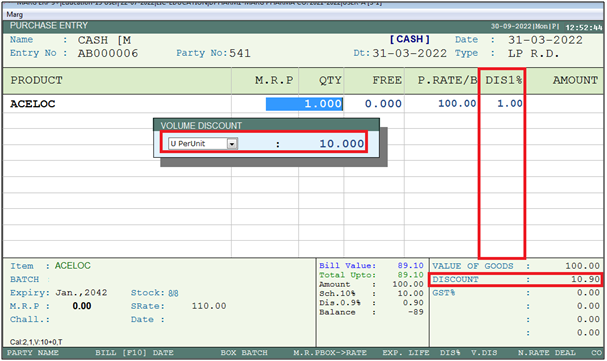Image resolution: width=607 pixels, height=361 pixels.
Task: Click the SRate 110.00 value
Action: pyautogui.click(x=209, y=306)
